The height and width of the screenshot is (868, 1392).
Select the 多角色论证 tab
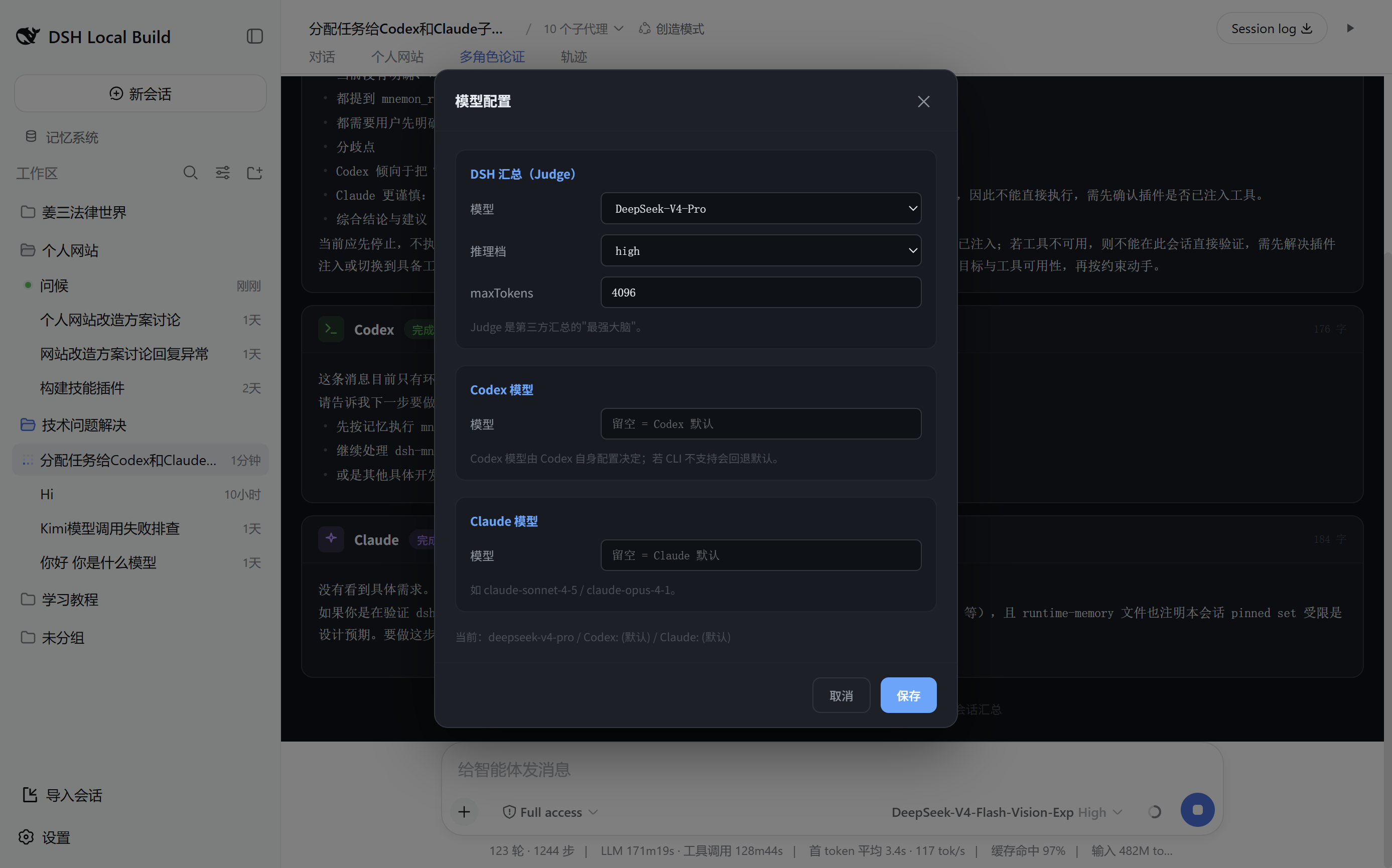(492, 56)
